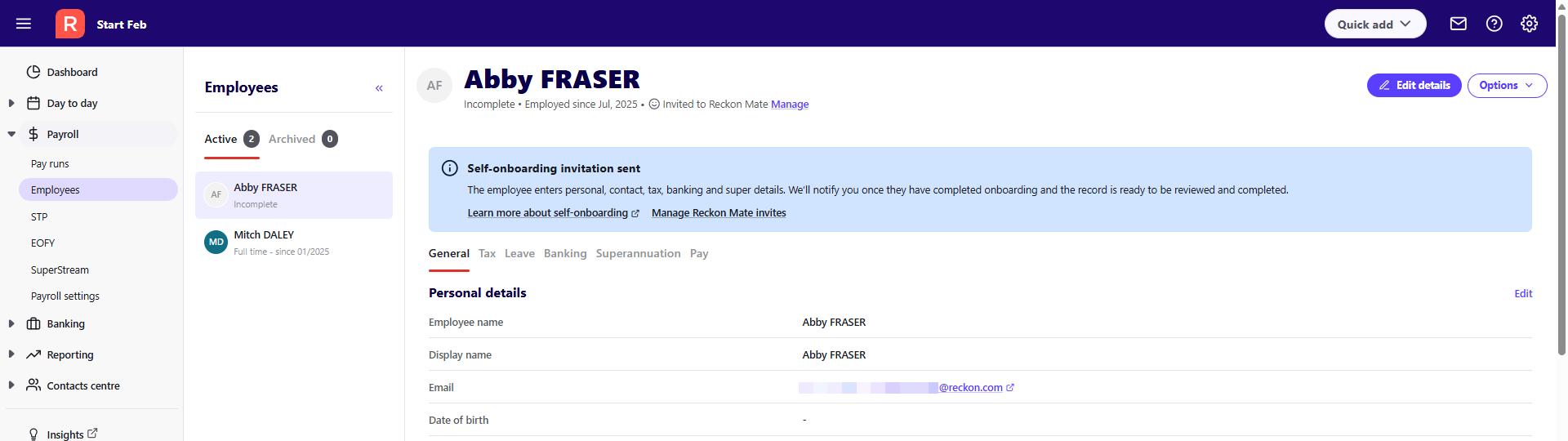Click the Insights lightbulb icon
The height and width of the screenshot is (441, 1568).
click(x=33, y=434)
